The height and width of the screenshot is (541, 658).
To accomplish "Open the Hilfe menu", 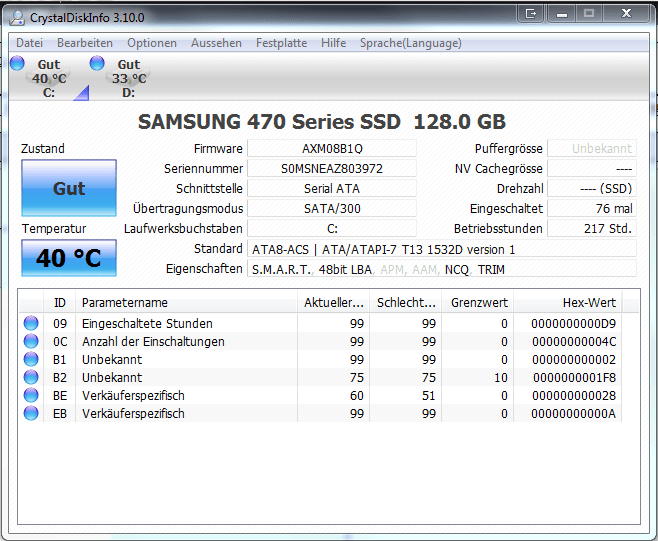I will (x=333, y=43).
